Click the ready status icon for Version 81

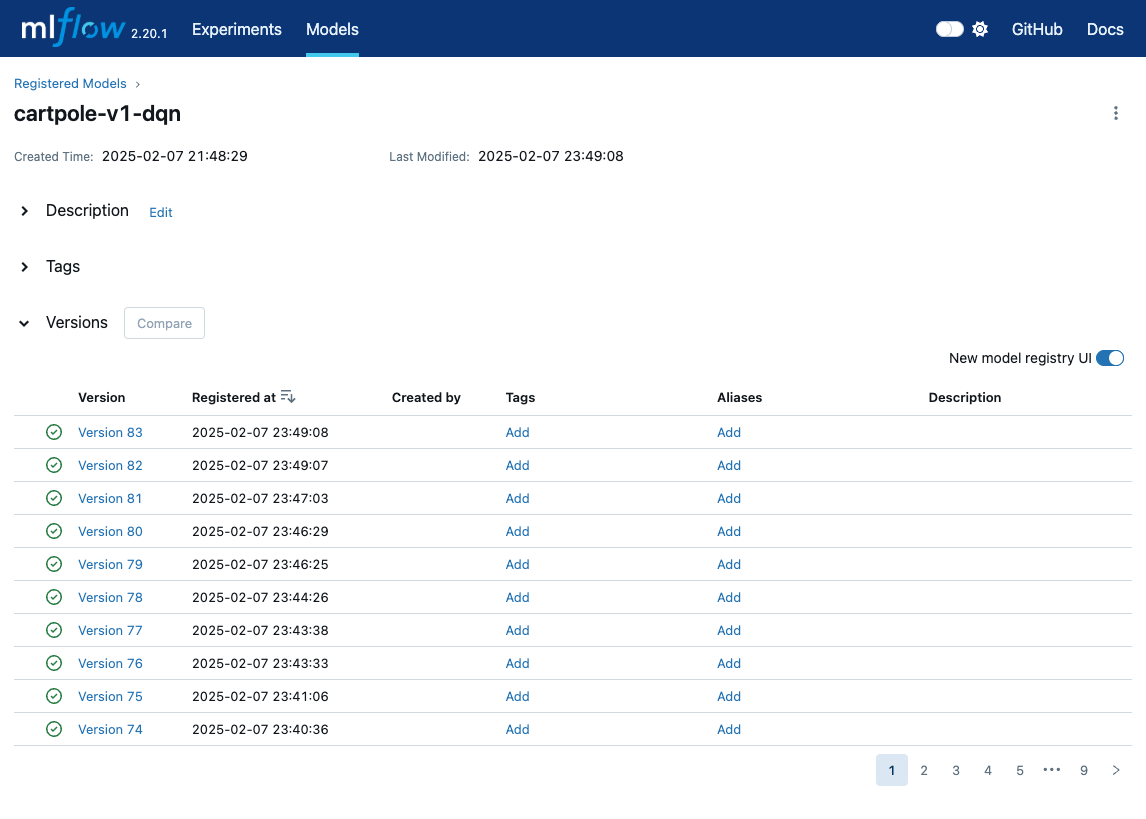(x=54, y=498)
